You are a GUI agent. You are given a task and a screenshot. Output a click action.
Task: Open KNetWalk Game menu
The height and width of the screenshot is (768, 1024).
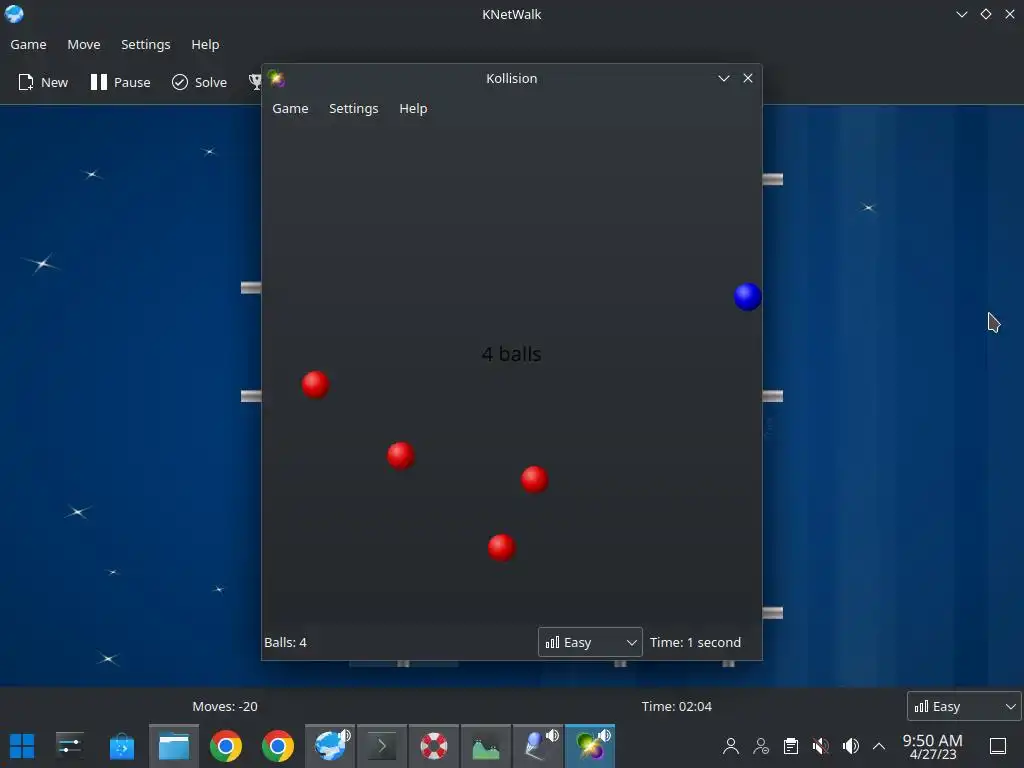[28, 44]
